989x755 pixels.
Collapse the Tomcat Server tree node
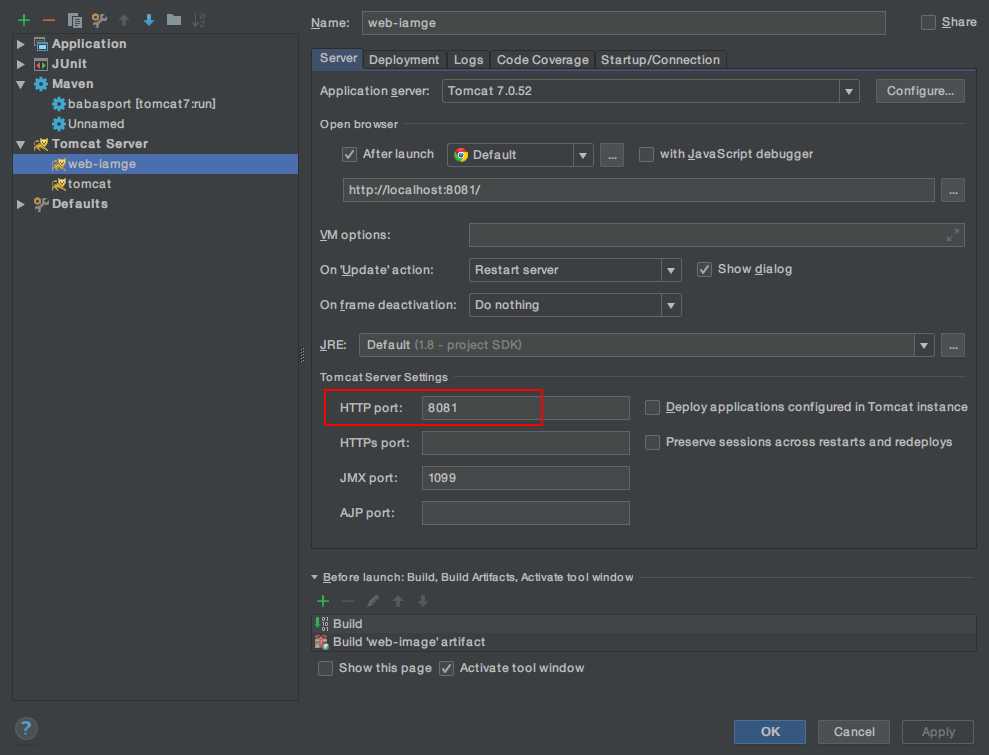pos(21,144)
